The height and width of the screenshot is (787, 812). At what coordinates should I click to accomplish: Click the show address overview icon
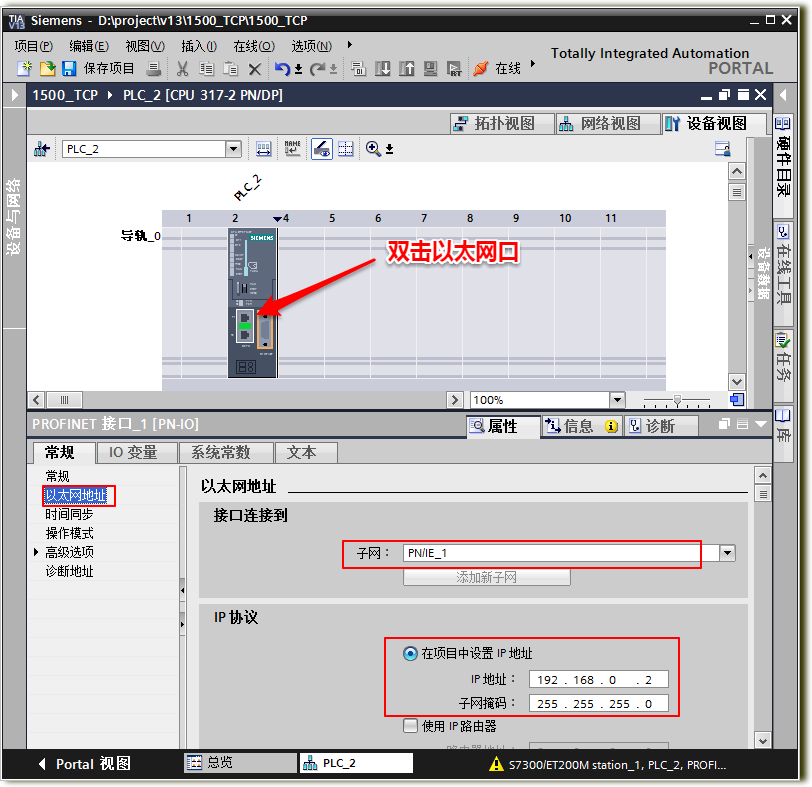pos(264,149)
